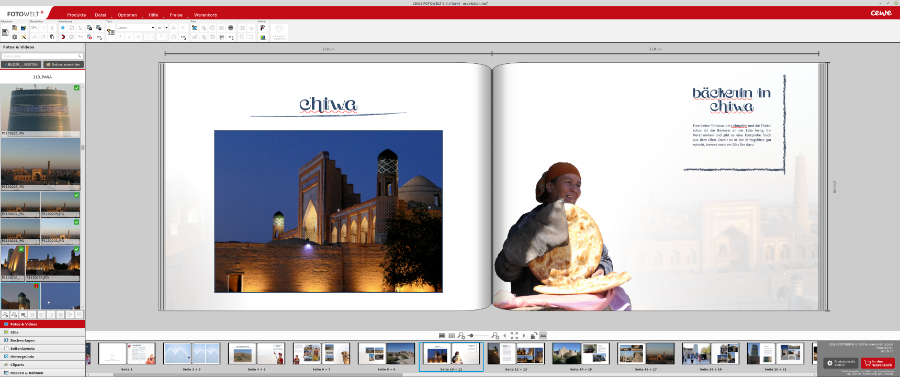Click the next page arrow below canvas
The width and height of the screenshot is (900, 377).
523,335
